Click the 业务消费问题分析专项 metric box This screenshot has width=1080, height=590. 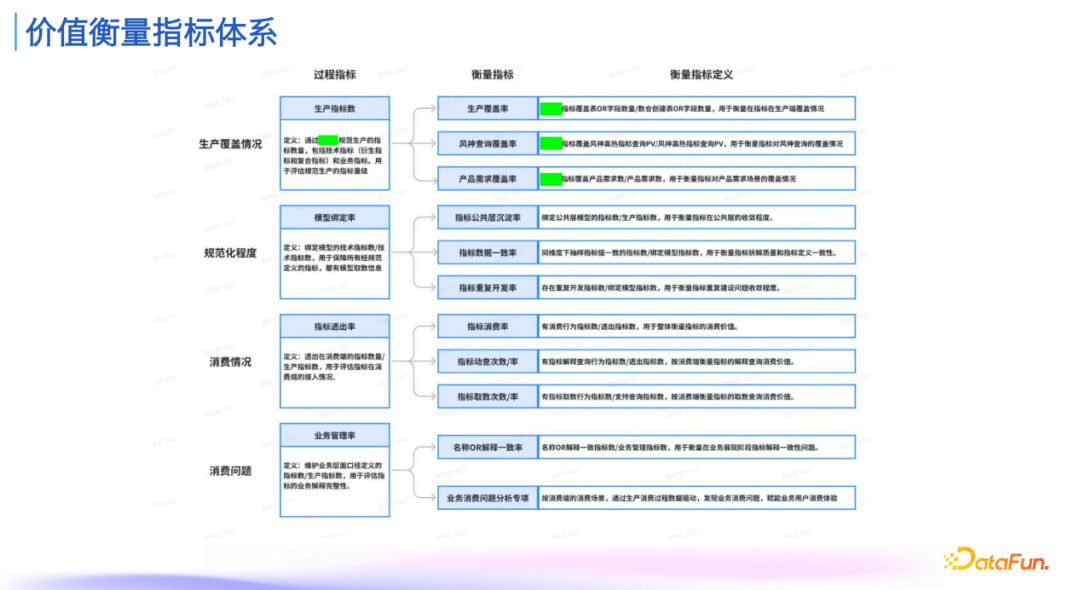pyautogui.click(x=488, y=498)
